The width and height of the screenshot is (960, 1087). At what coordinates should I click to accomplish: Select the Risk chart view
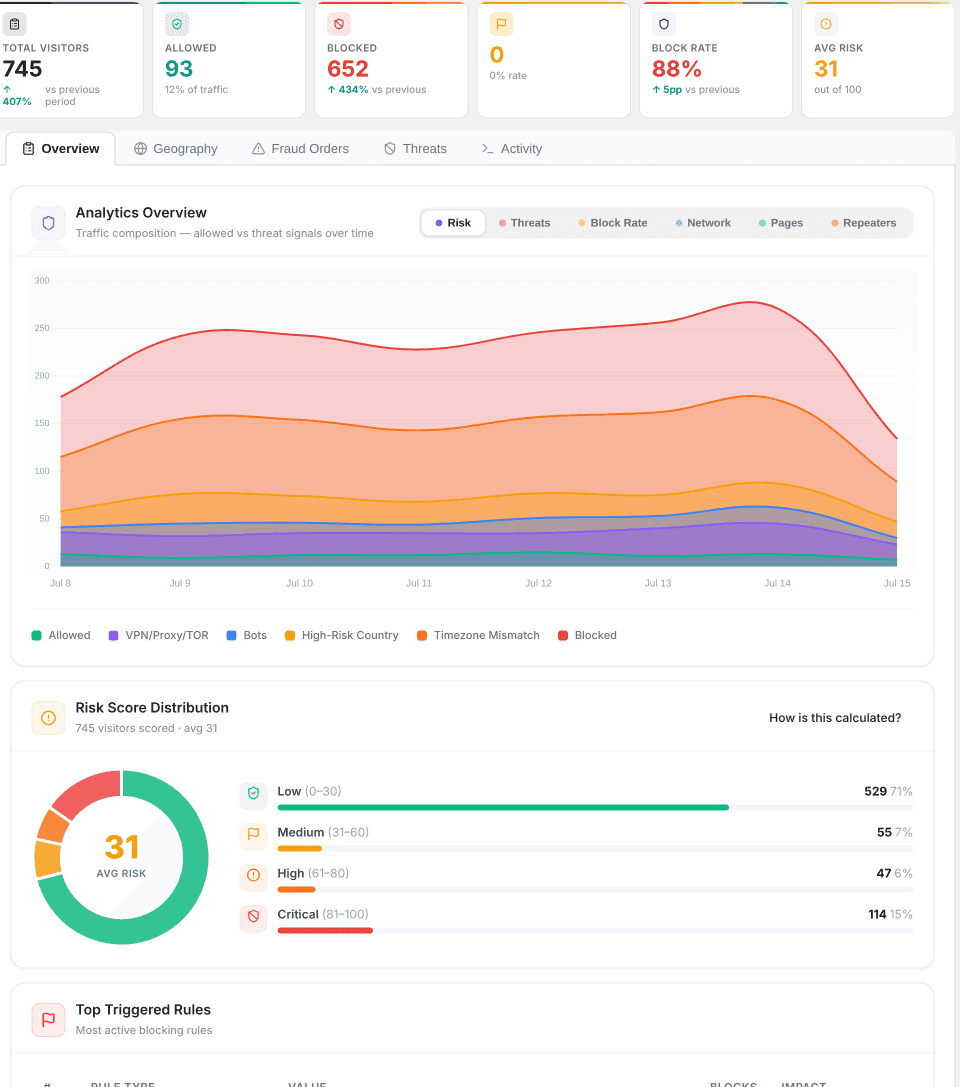click(453, 223)
